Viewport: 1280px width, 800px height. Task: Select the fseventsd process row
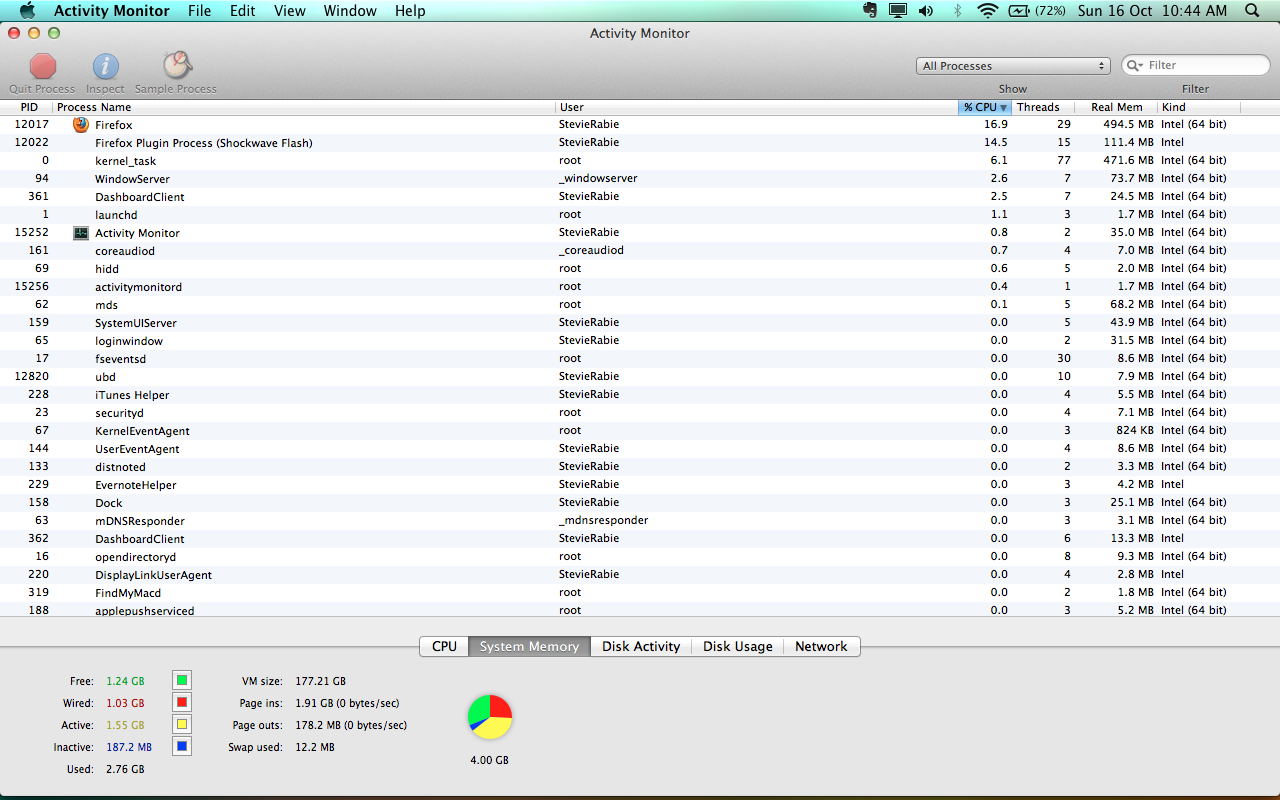tap(640, 359)
